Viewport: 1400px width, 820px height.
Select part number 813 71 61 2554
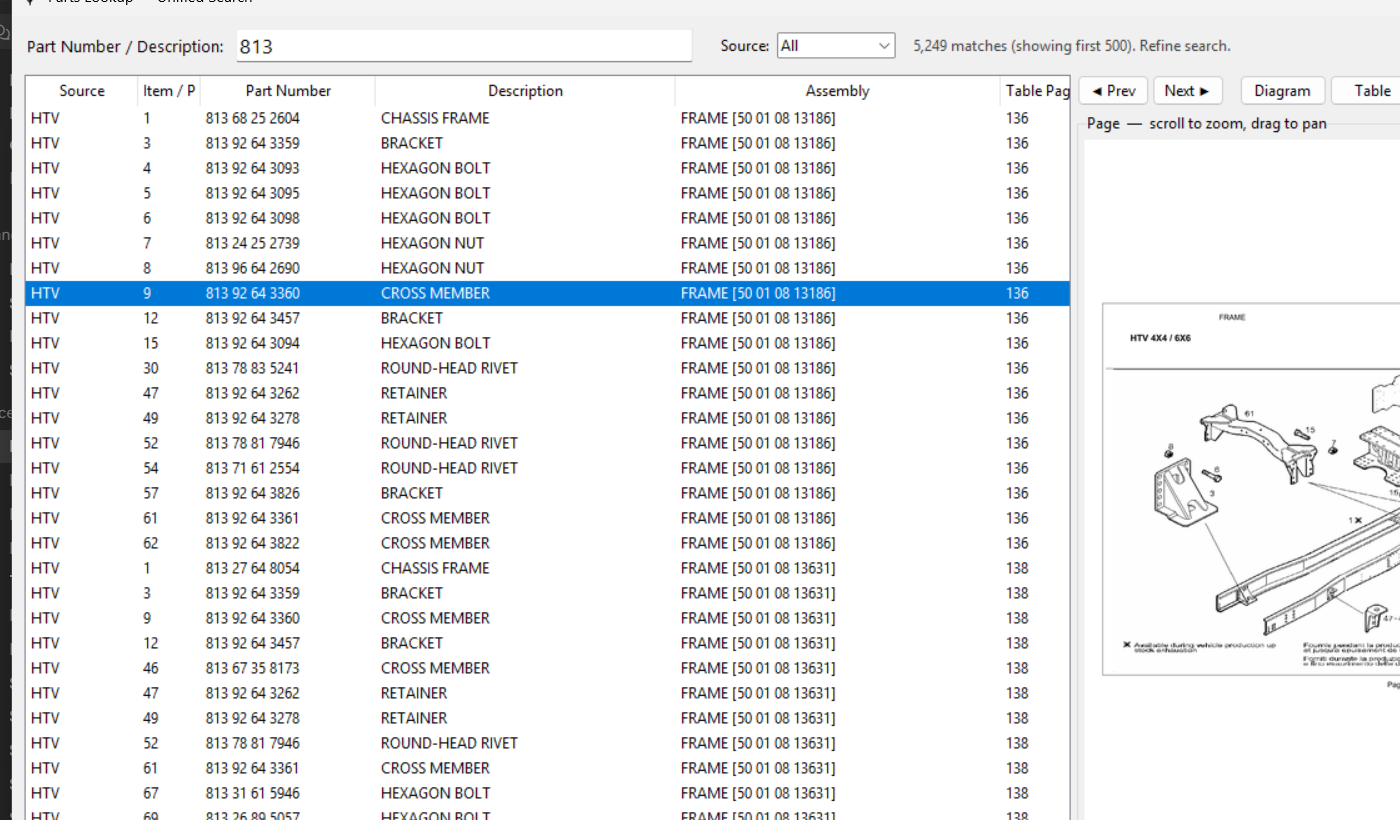click(x=253, y=468)
